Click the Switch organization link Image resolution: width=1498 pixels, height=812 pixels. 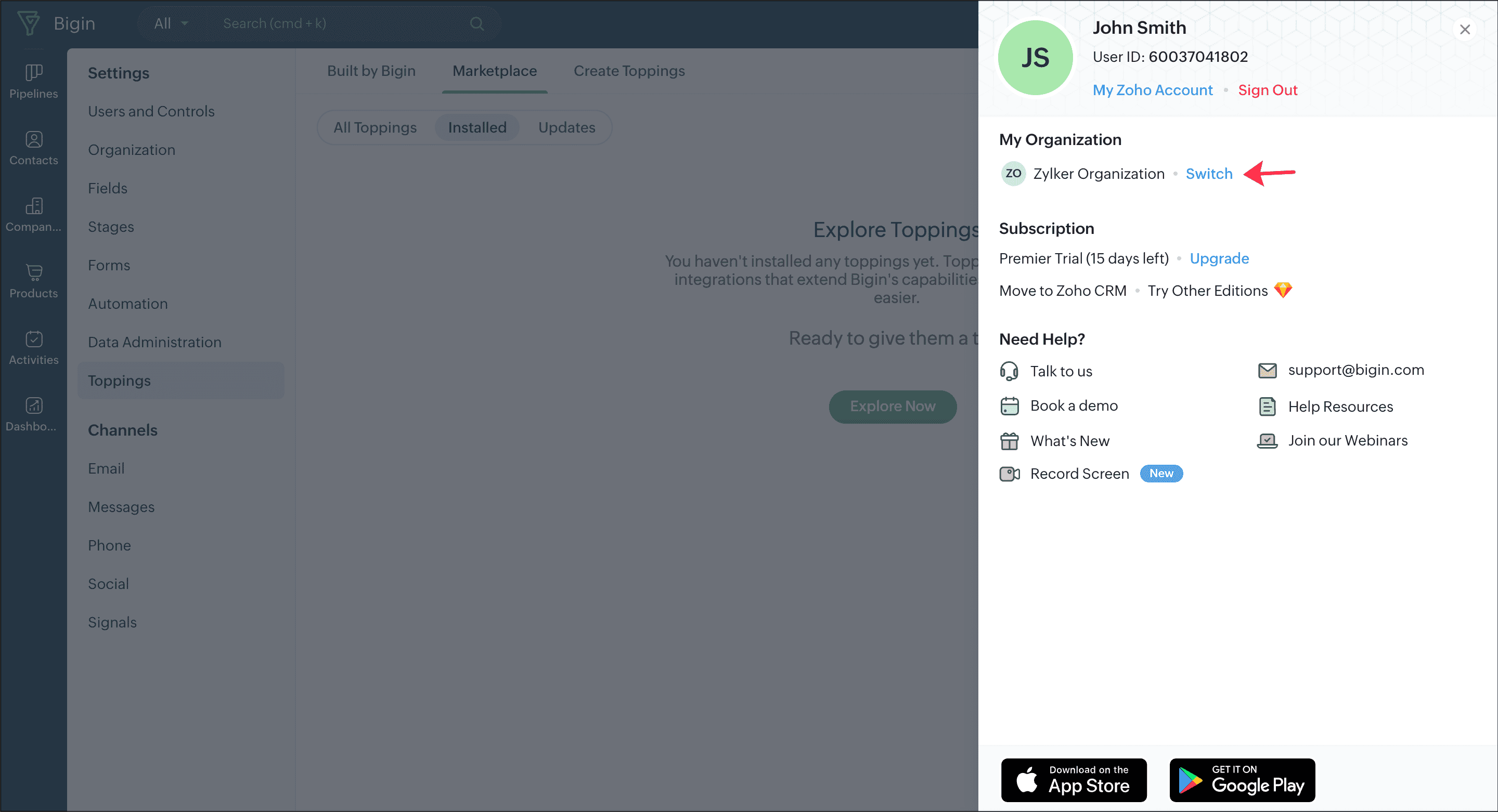(x=1208, y=174)
